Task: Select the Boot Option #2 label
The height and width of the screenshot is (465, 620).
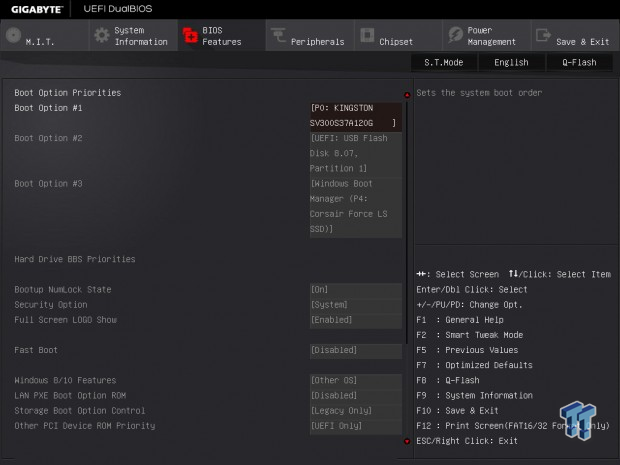Action: (48, 138)
